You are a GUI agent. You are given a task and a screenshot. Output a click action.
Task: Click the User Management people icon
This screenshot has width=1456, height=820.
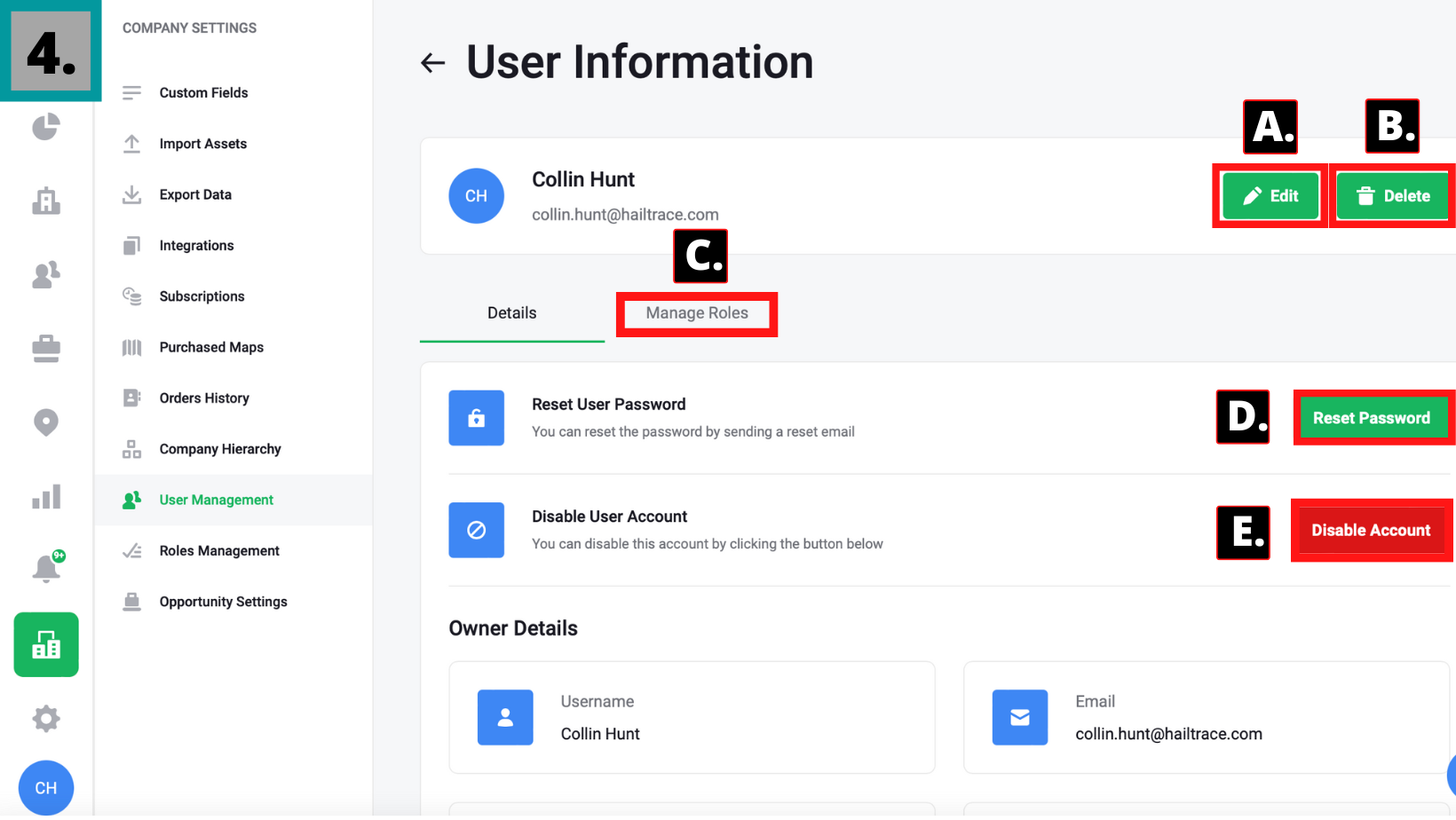tap(131, 501)
